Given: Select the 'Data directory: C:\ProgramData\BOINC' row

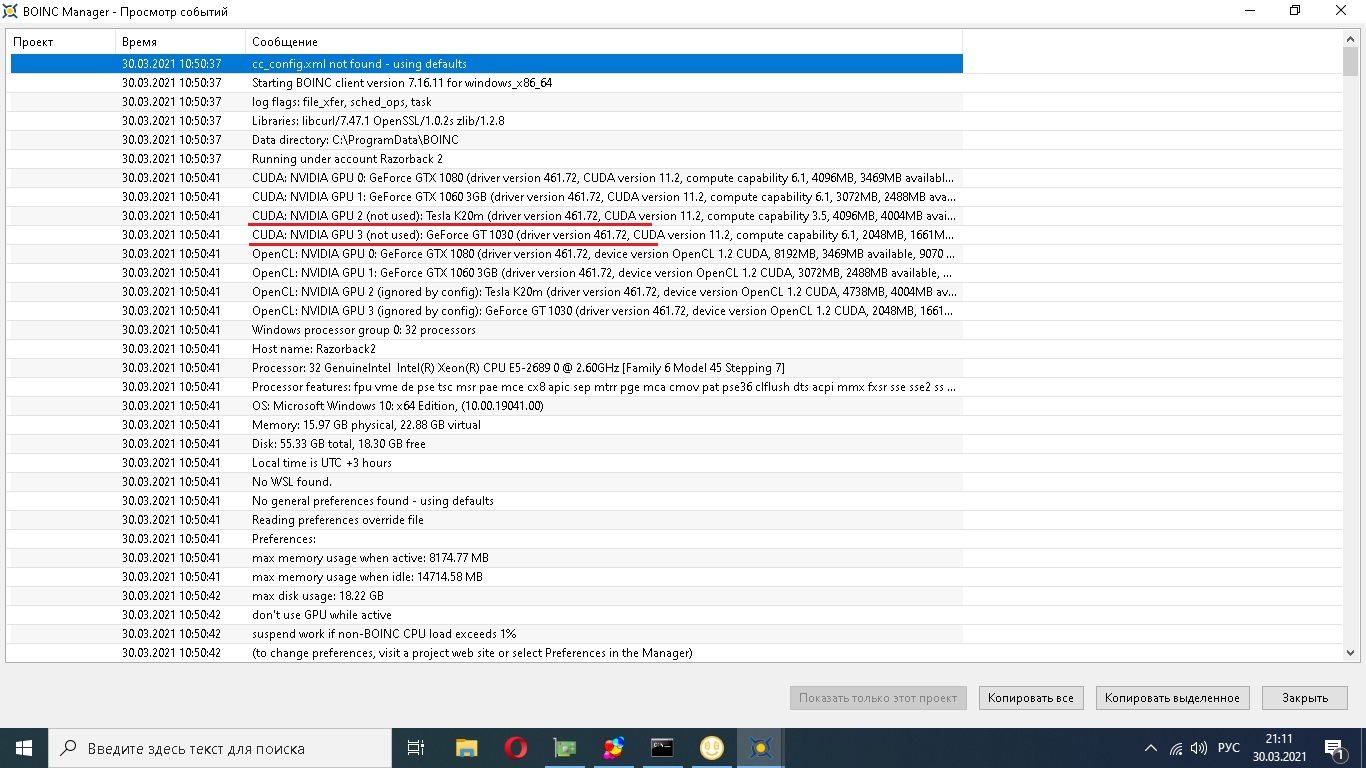Looking at the screenshot, I should pos(486,140).
